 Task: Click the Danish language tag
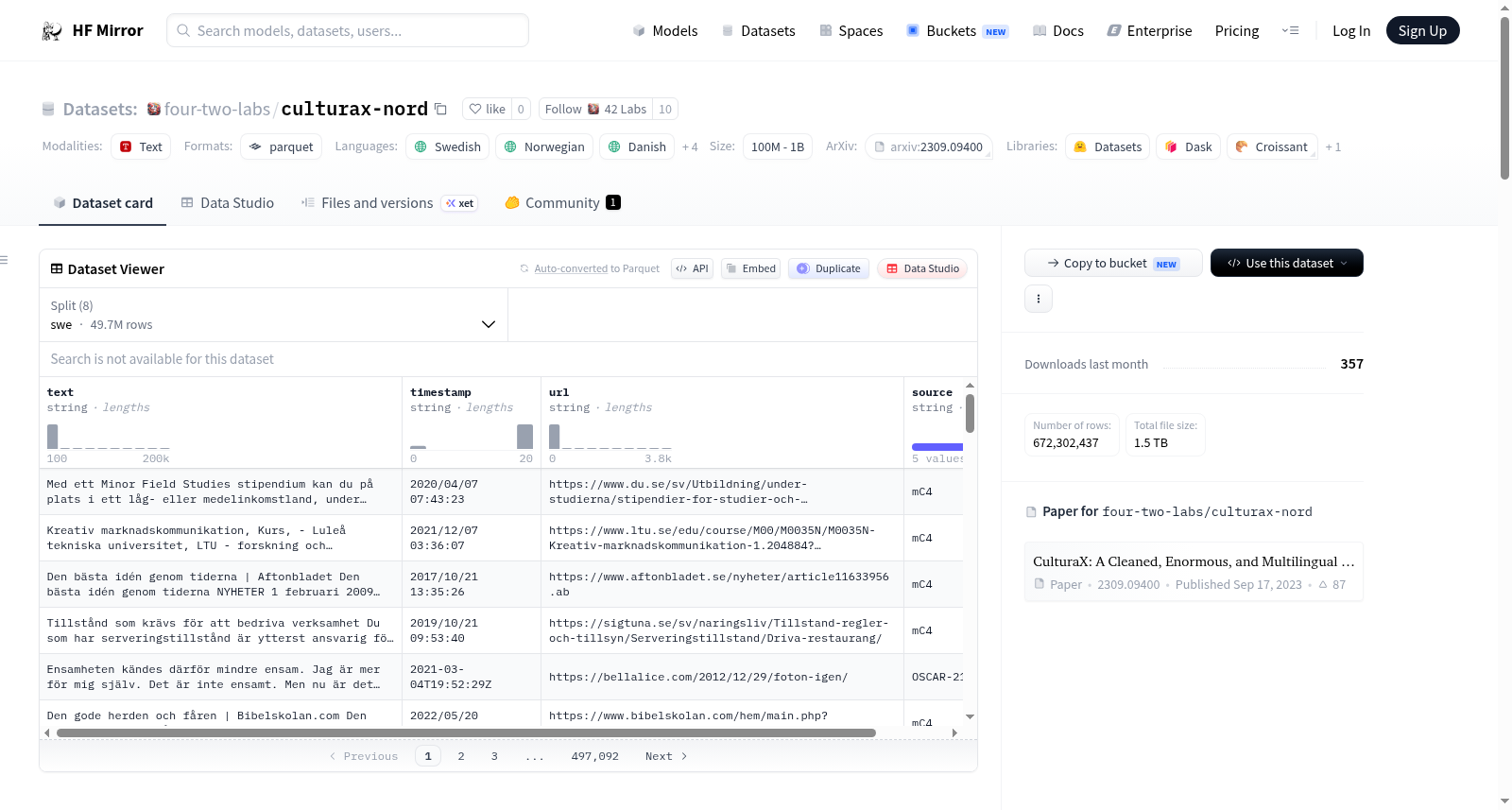[637, 146]
